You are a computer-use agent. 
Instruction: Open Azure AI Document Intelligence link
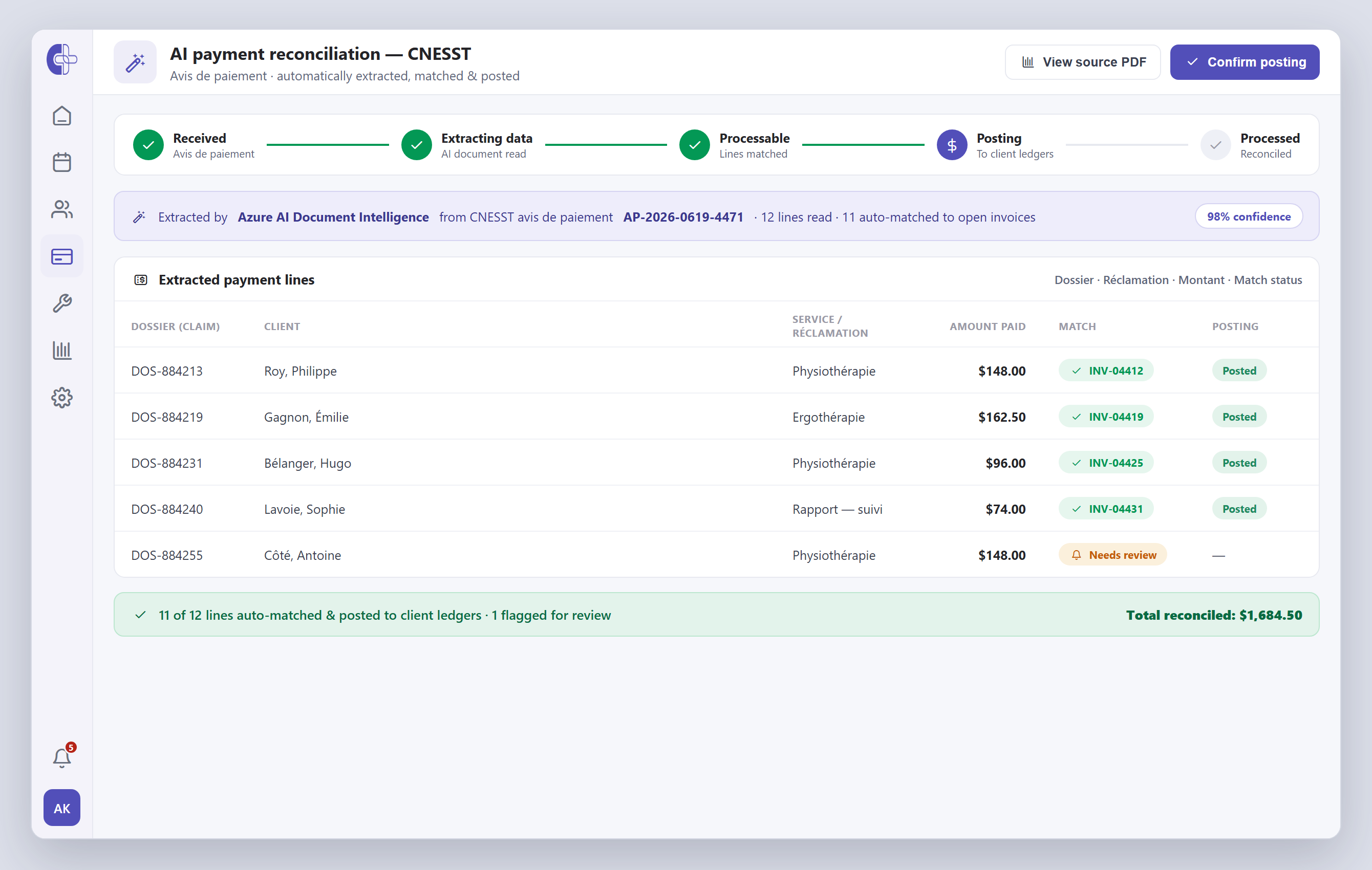[x=333, y=217]
